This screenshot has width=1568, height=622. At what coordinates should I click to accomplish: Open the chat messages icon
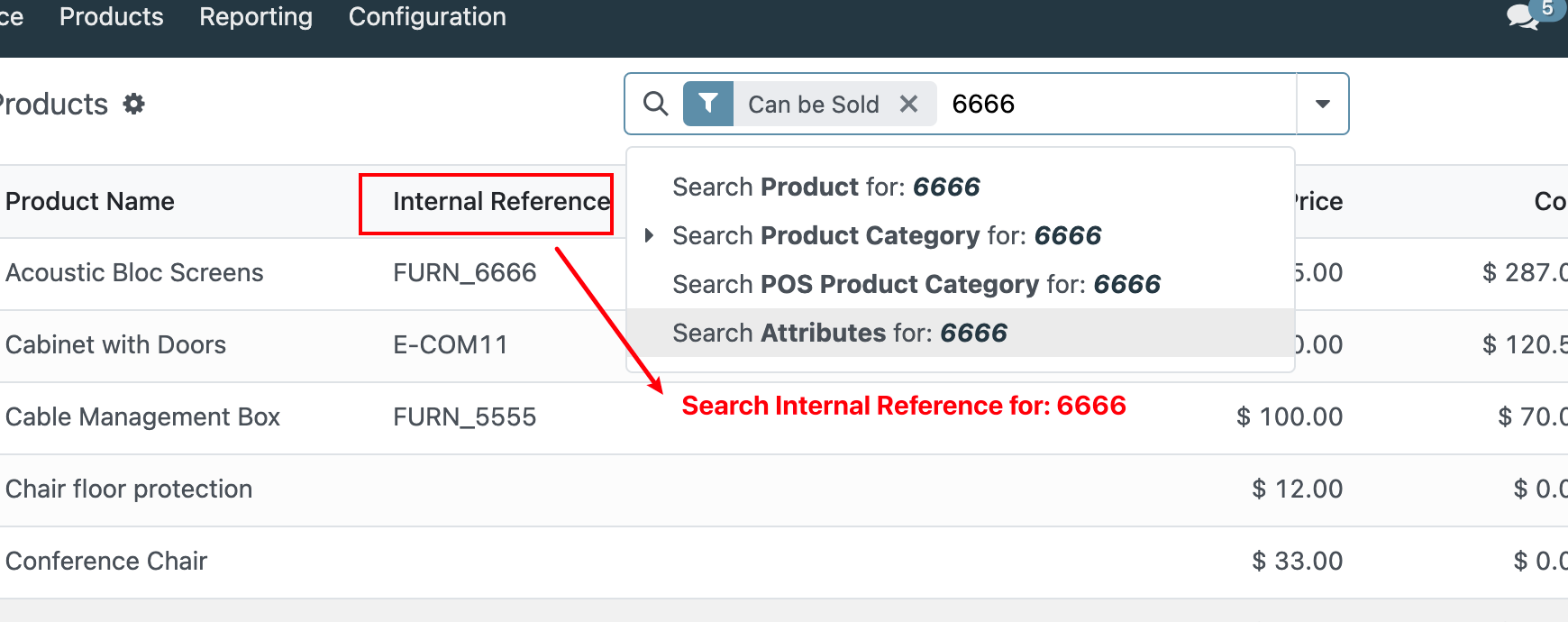(1522, 16)
